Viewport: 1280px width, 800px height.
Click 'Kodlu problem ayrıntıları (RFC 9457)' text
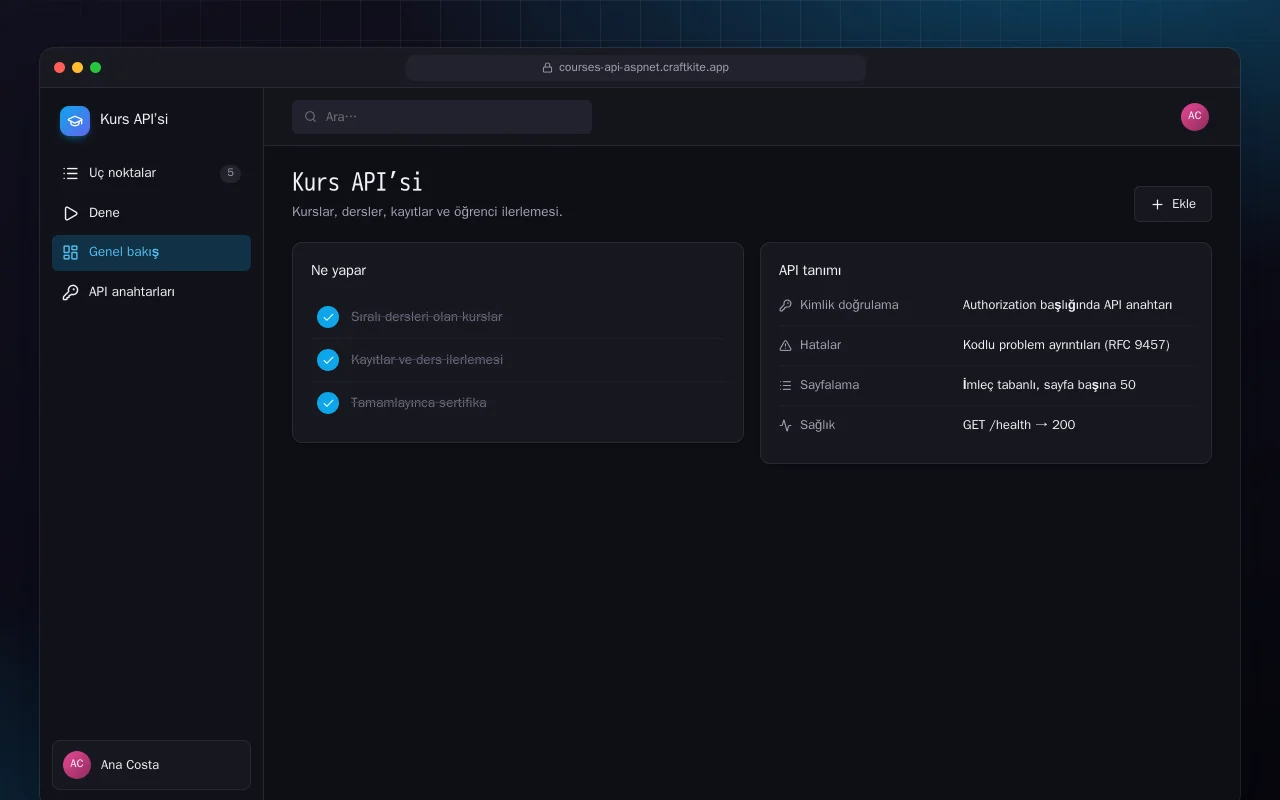click(1066, 345)
